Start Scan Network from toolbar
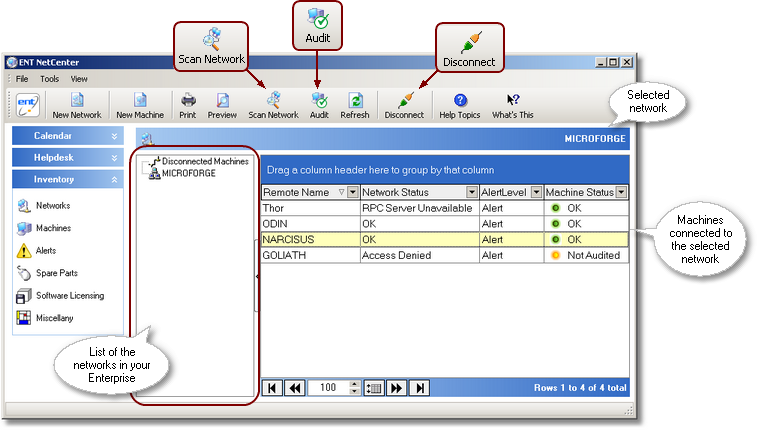Image resolution: width=759 pixels, height=430 pixels. pyautogui.click(x=273, y=106)
